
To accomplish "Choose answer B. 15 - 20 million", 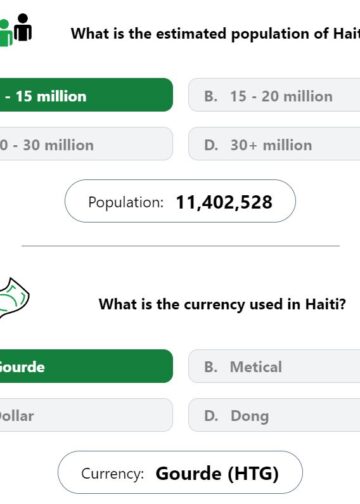I will (274, 95).
